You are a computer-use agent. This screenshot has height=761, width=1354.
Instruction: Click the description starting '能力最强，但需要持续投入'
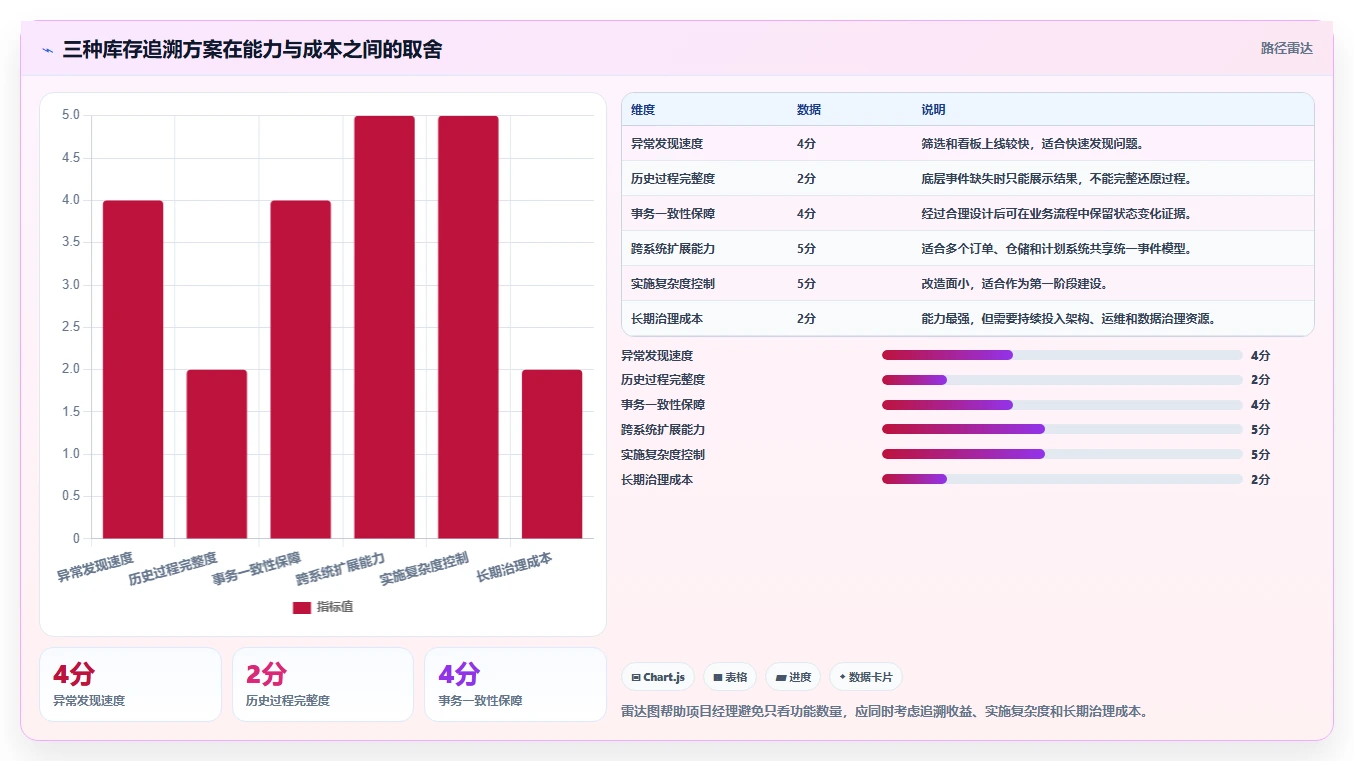click(1070, 319)
